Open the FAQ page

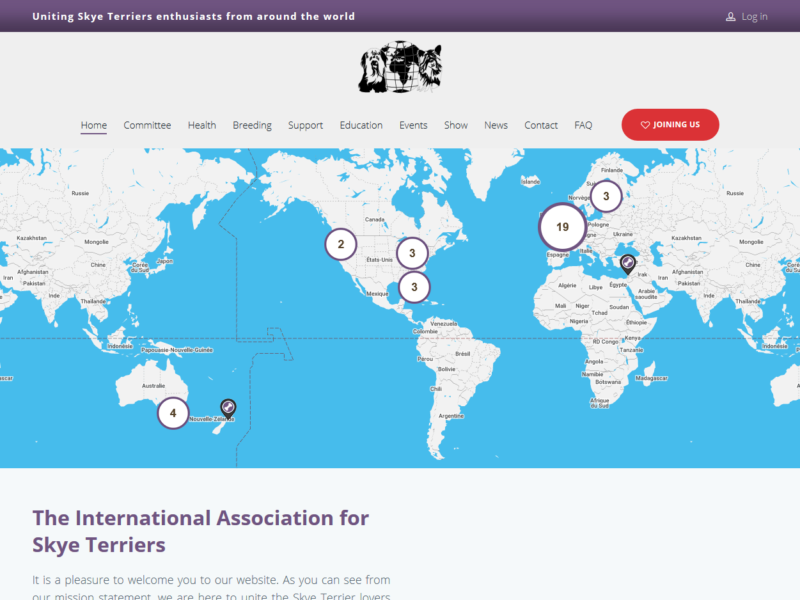[583, 125]
